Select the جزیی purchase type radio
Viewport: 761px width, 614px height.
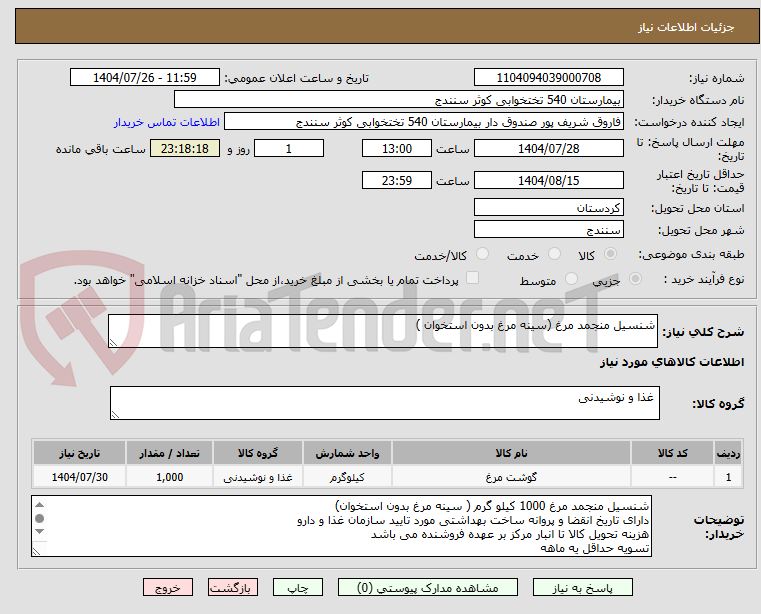tap(635, 279)
